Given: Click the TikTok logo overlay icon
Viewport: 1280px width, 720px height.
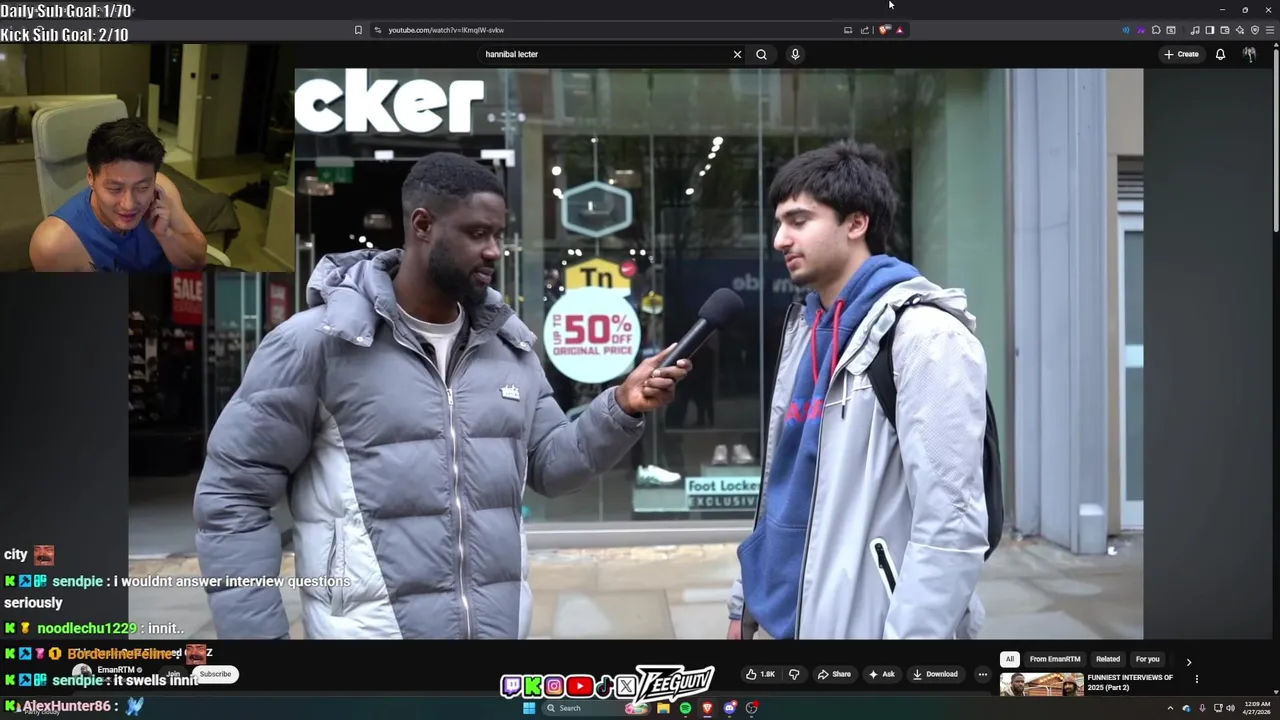Looking at the screenshot, I should click(604, 687).
